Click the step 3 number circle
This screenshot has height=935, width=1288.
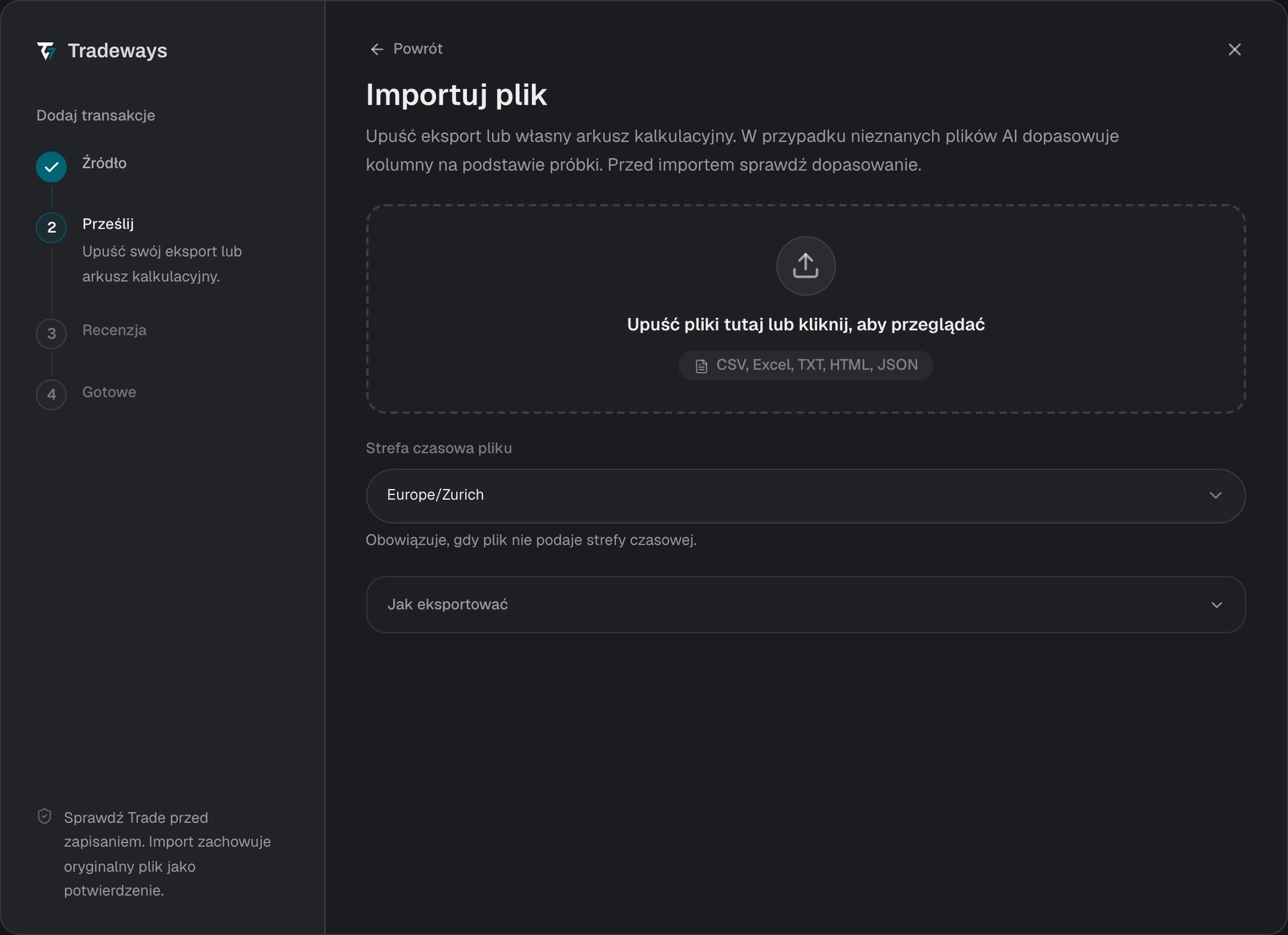click(x=51, y=333)
